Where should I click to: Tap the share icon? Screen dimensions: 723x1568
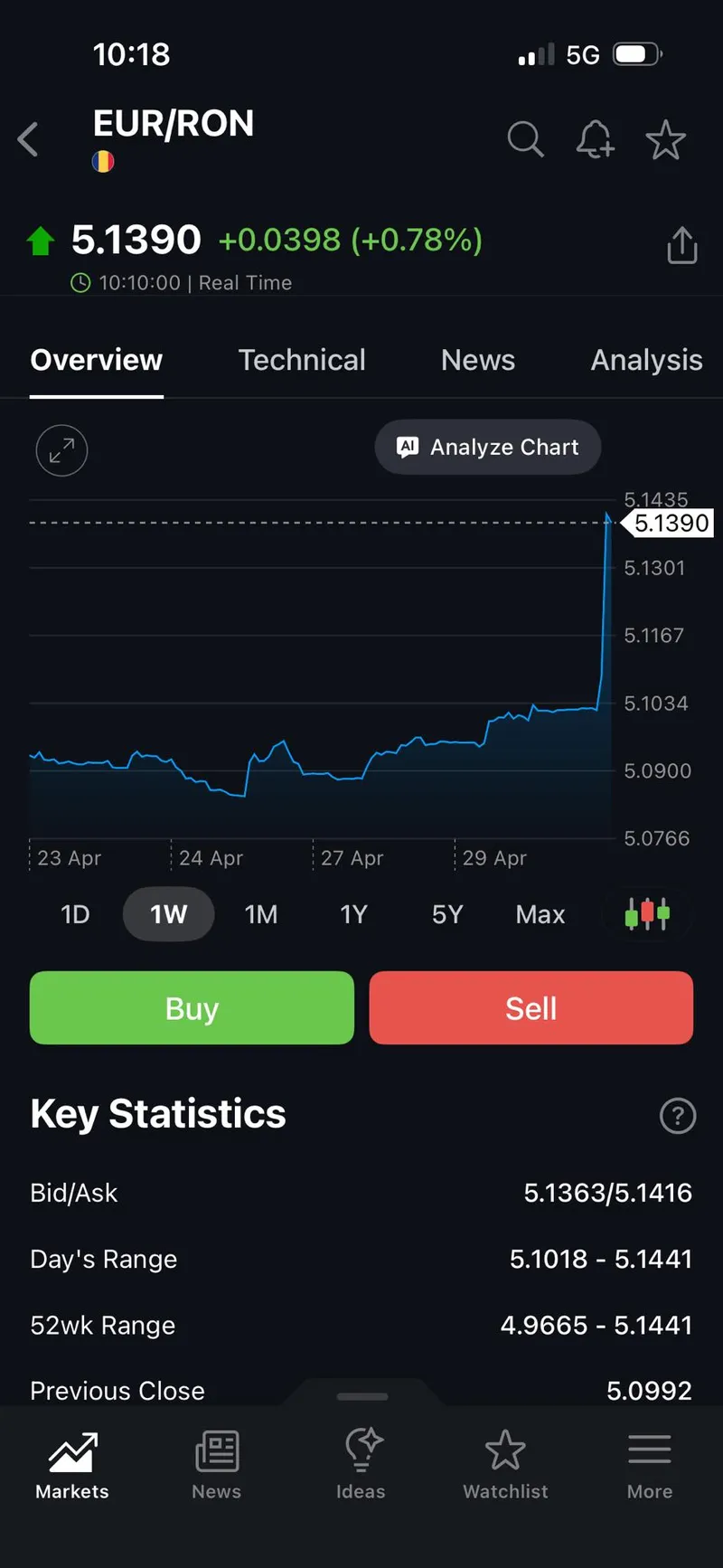[x=681, y=245]
